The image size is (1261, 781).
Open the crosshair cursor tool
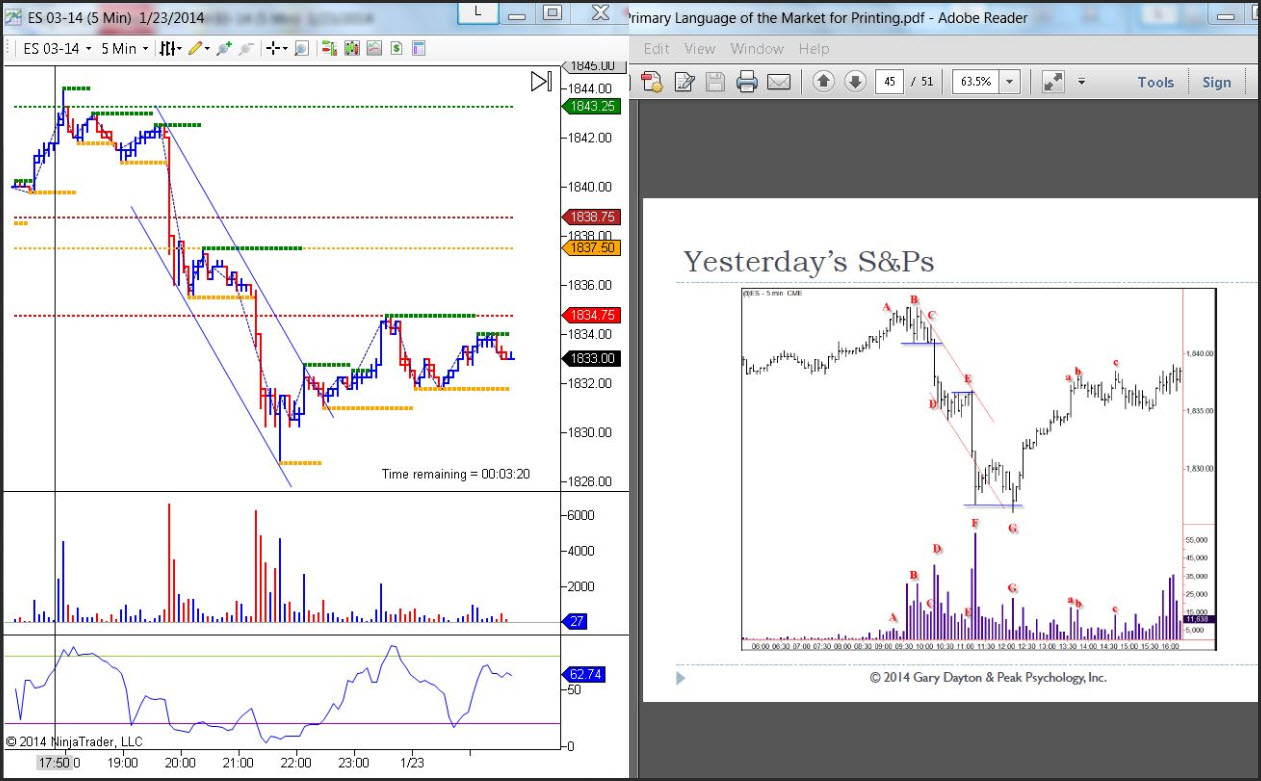[272, 48]
